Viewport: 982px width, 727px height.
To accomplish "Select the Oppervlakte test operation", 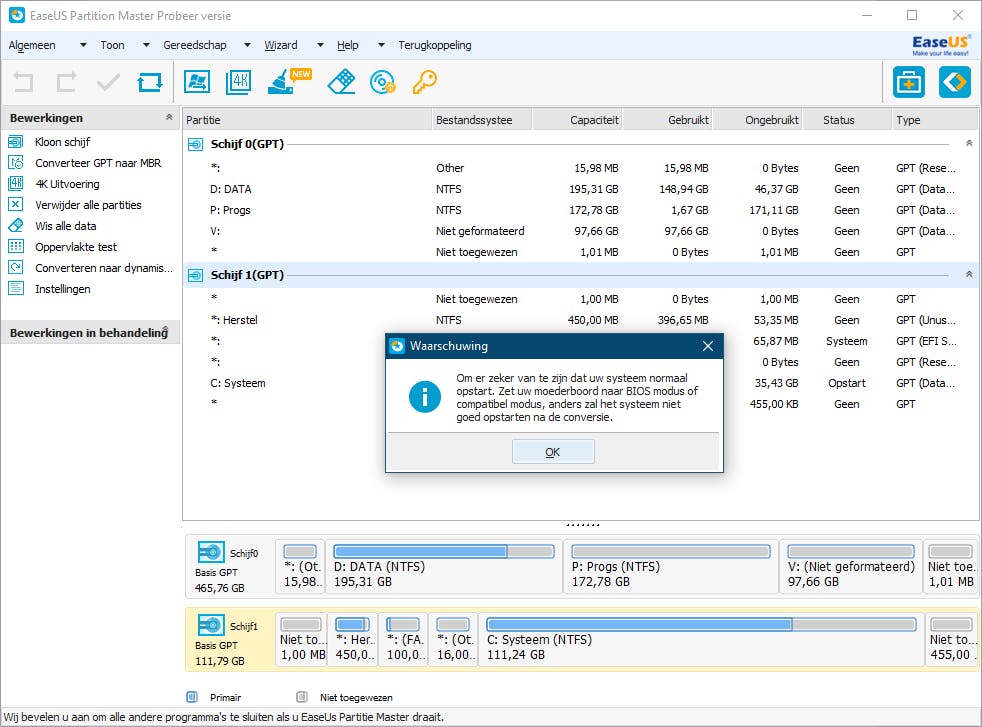I will (x=75, y=247).
